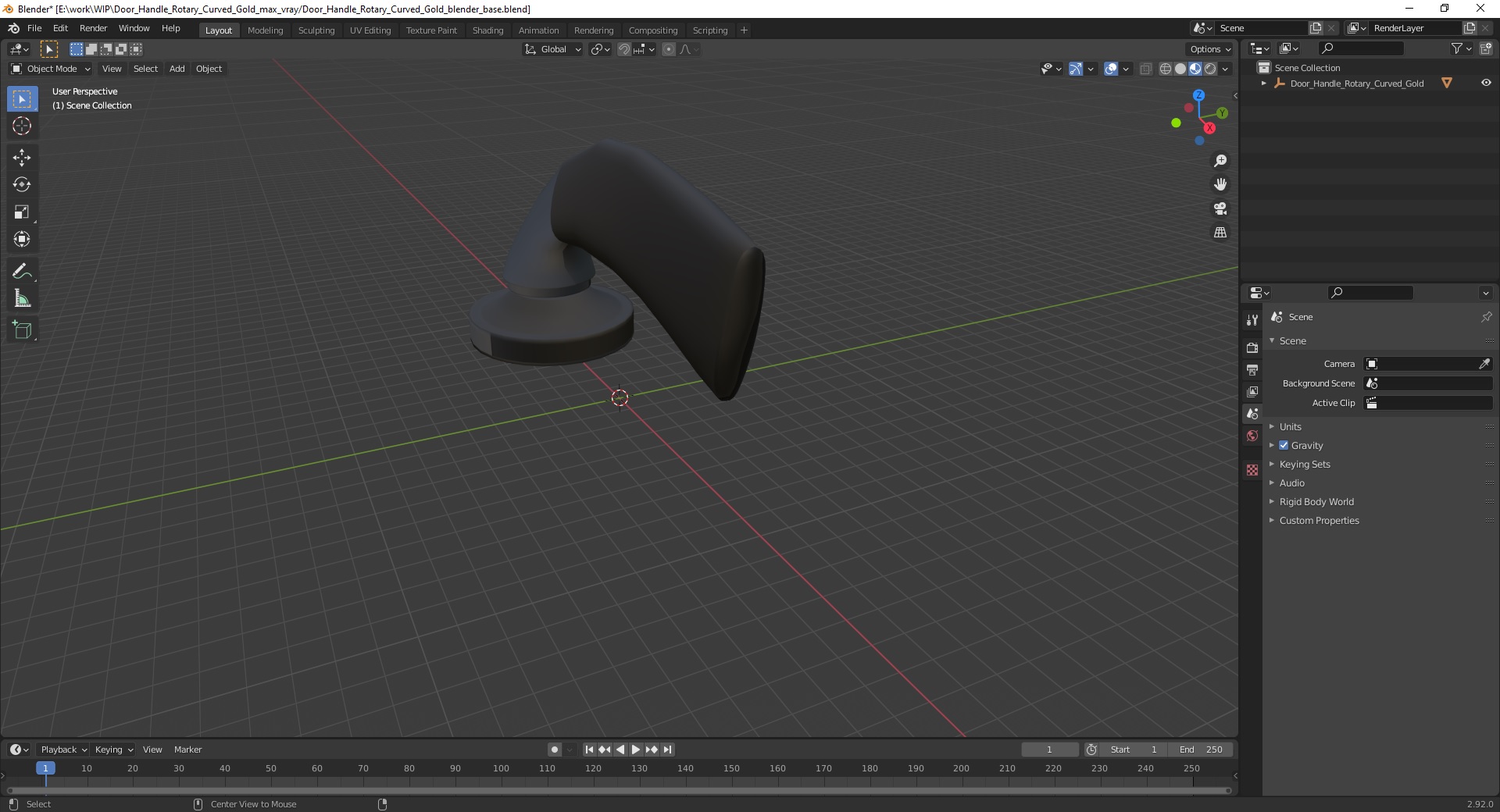Pin the Scene properties panel
This screenshot has width=1500, height=812.
(x=1486, y=317)
